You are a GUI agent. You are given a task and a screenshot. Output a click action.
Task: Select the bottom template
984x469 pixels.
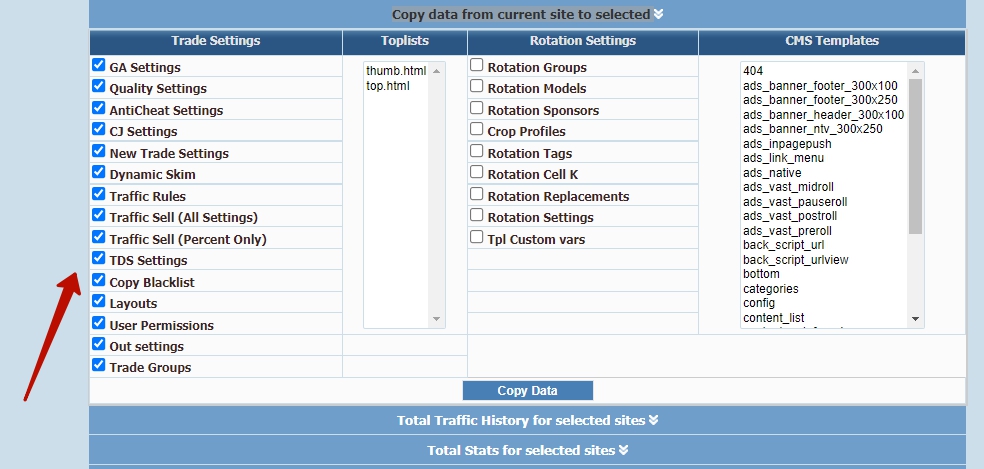point(824,274)
